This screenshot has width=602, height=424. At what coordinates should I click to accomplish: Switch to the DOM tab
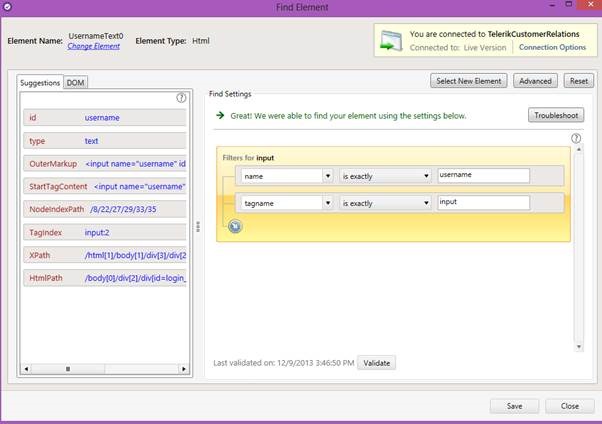[75, 83]
